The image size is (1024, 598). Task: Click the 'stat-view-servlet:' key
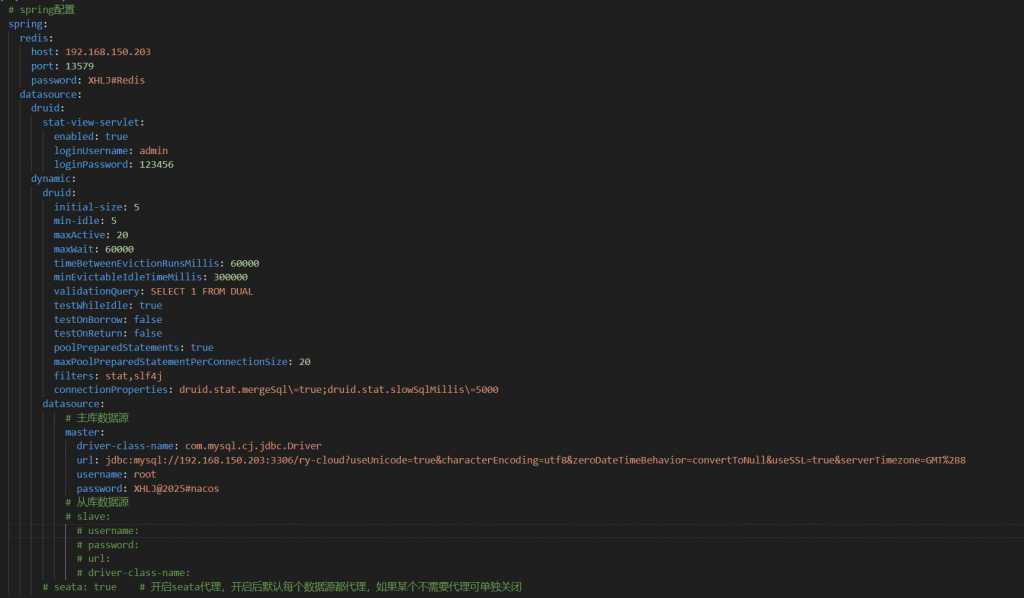click(93, 122)
